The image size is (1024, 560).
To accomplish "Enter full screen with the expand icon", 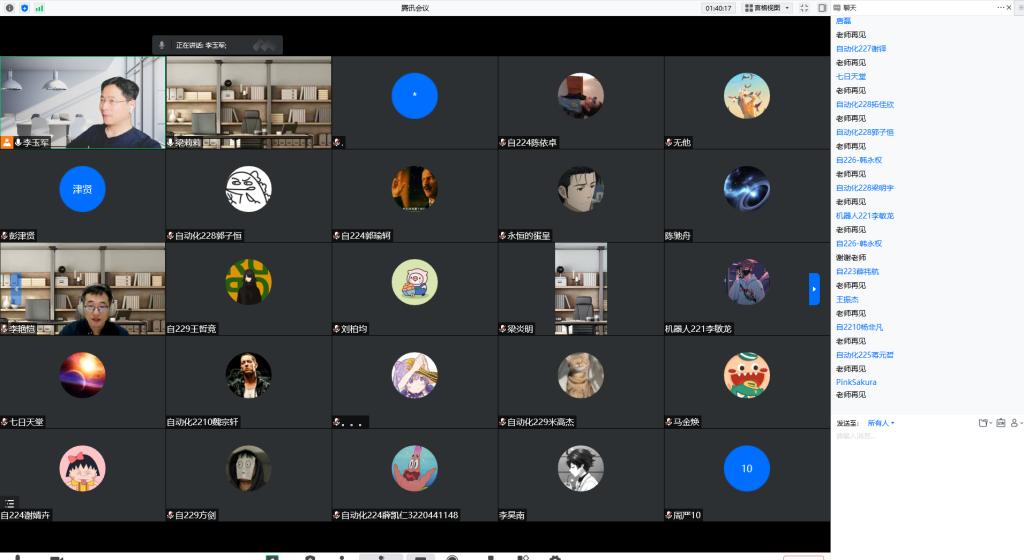I will [x=804, y=7].
